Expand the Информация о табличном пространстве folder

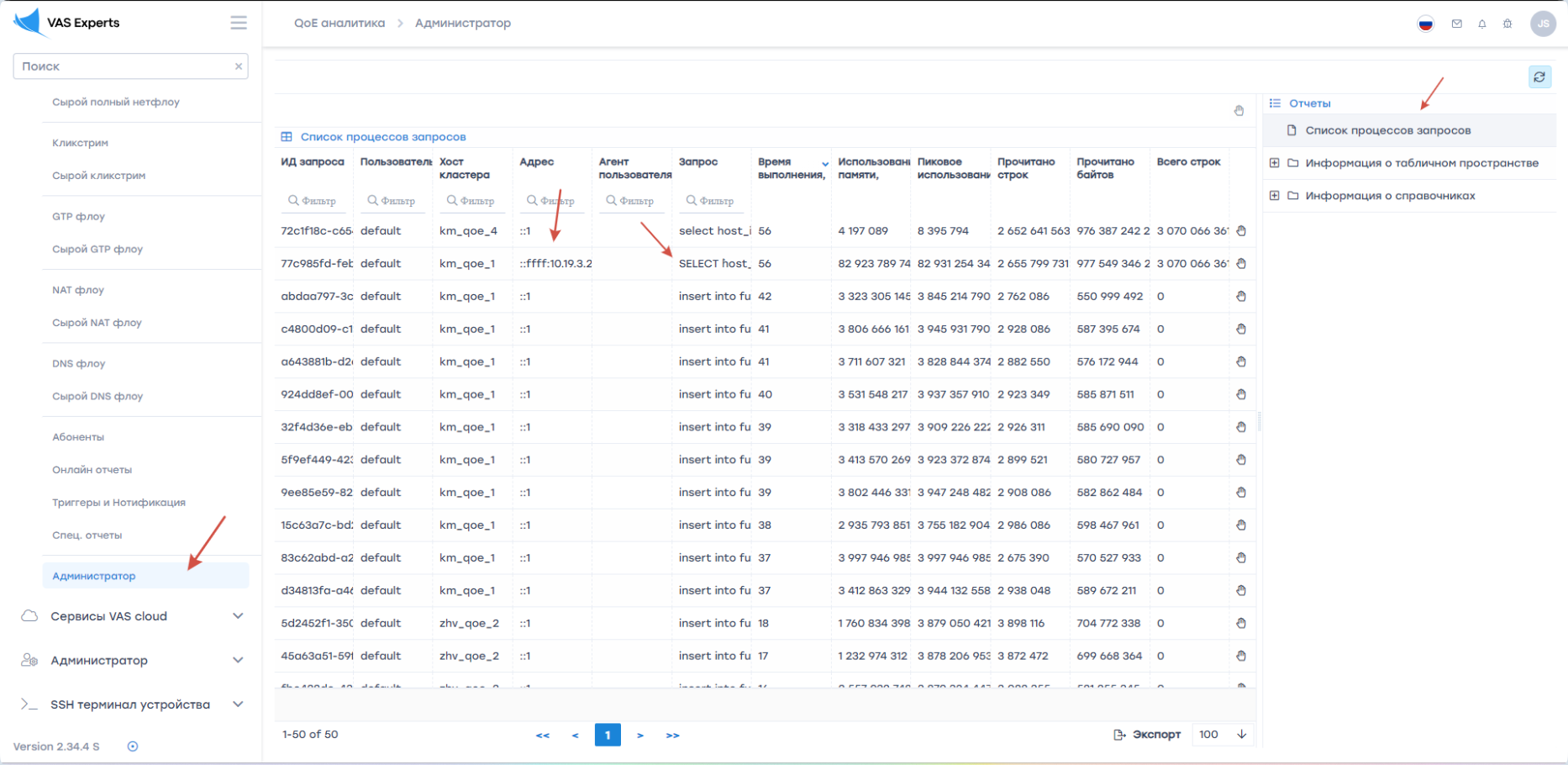pyautogui.click(x=1275, y=163)
